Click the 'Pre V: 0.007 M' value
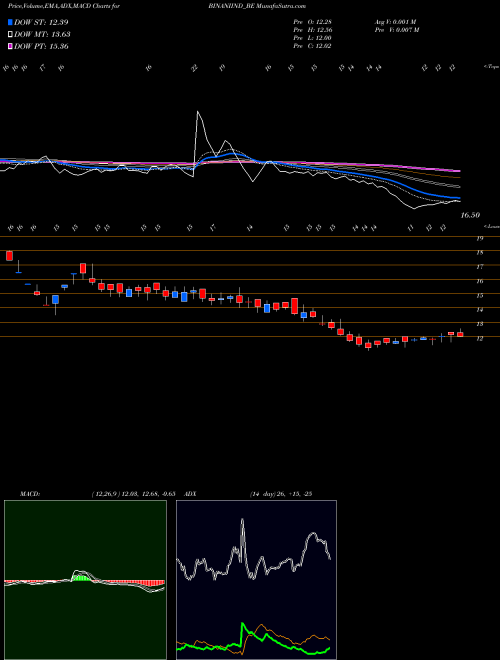Viewport: 500px width, 660px height. click(396, 30)
